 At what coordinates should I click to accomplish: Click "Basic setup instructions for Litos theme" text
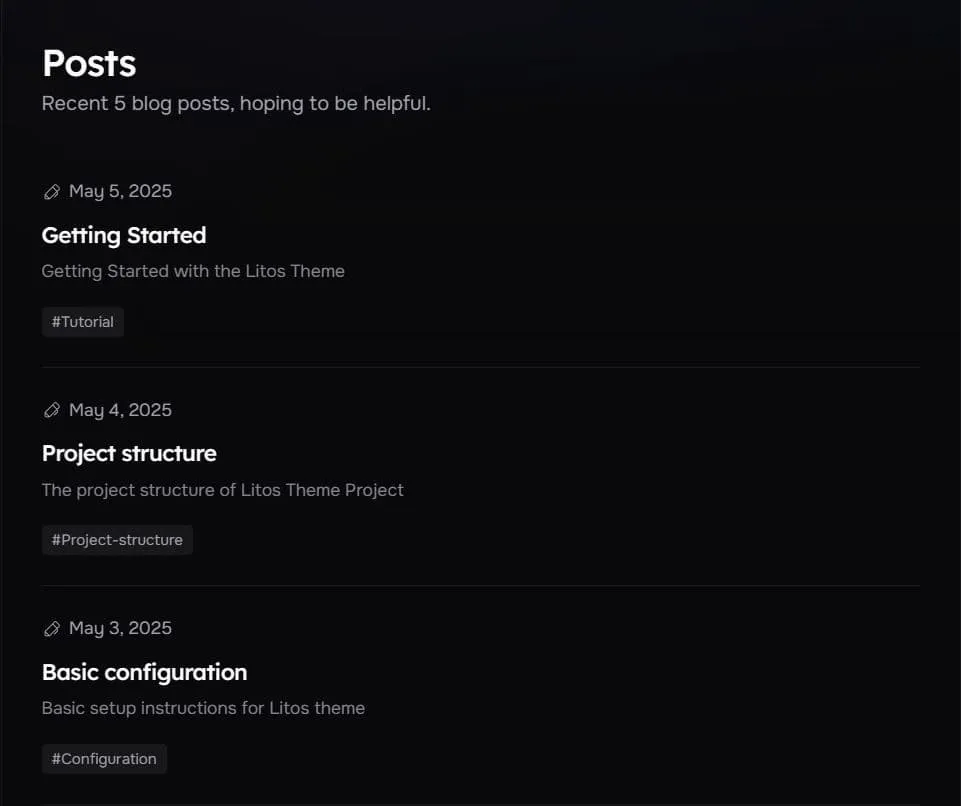[203, 708]
